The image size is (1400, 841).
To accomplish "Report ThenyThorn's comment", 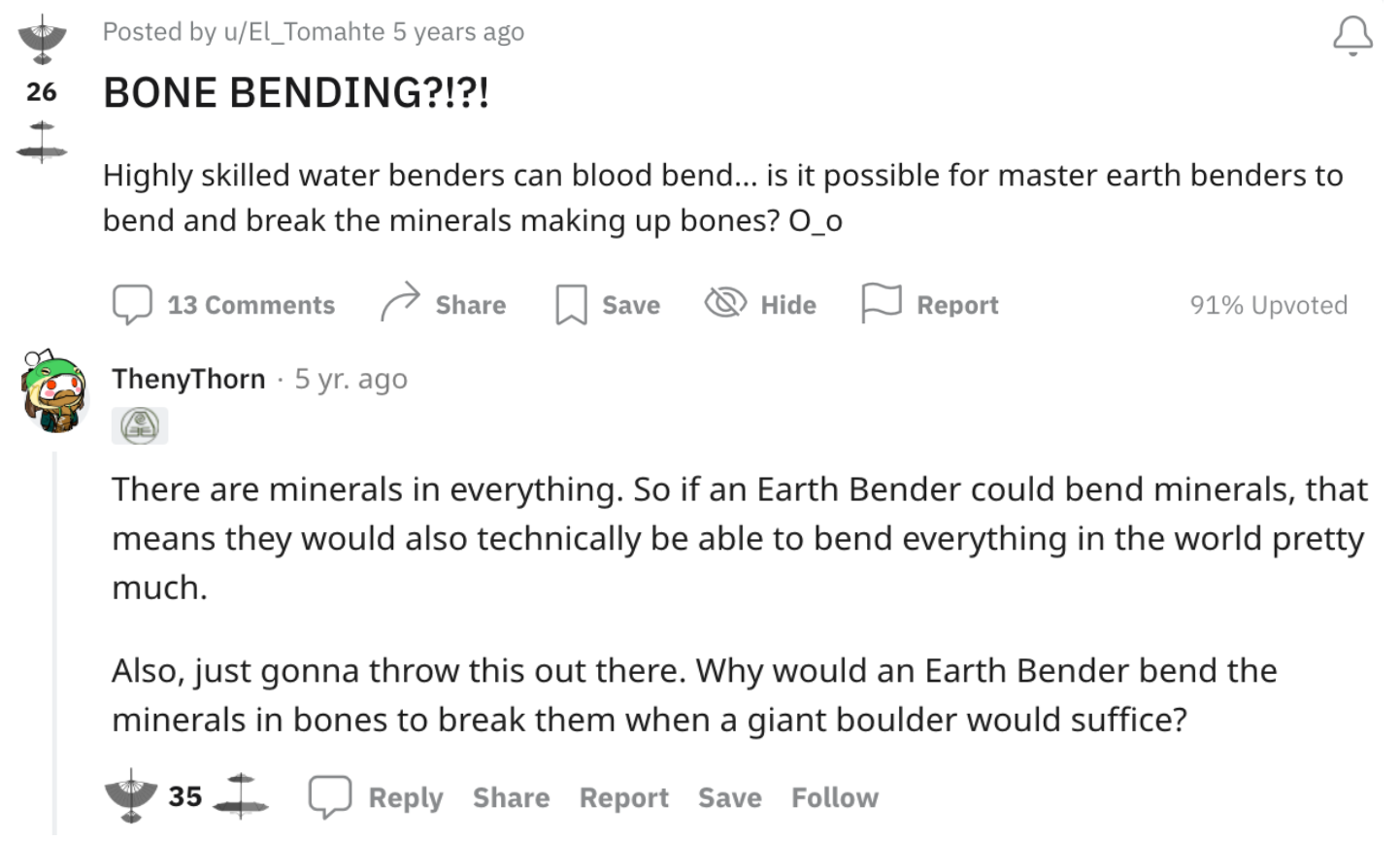I will 623,797.
